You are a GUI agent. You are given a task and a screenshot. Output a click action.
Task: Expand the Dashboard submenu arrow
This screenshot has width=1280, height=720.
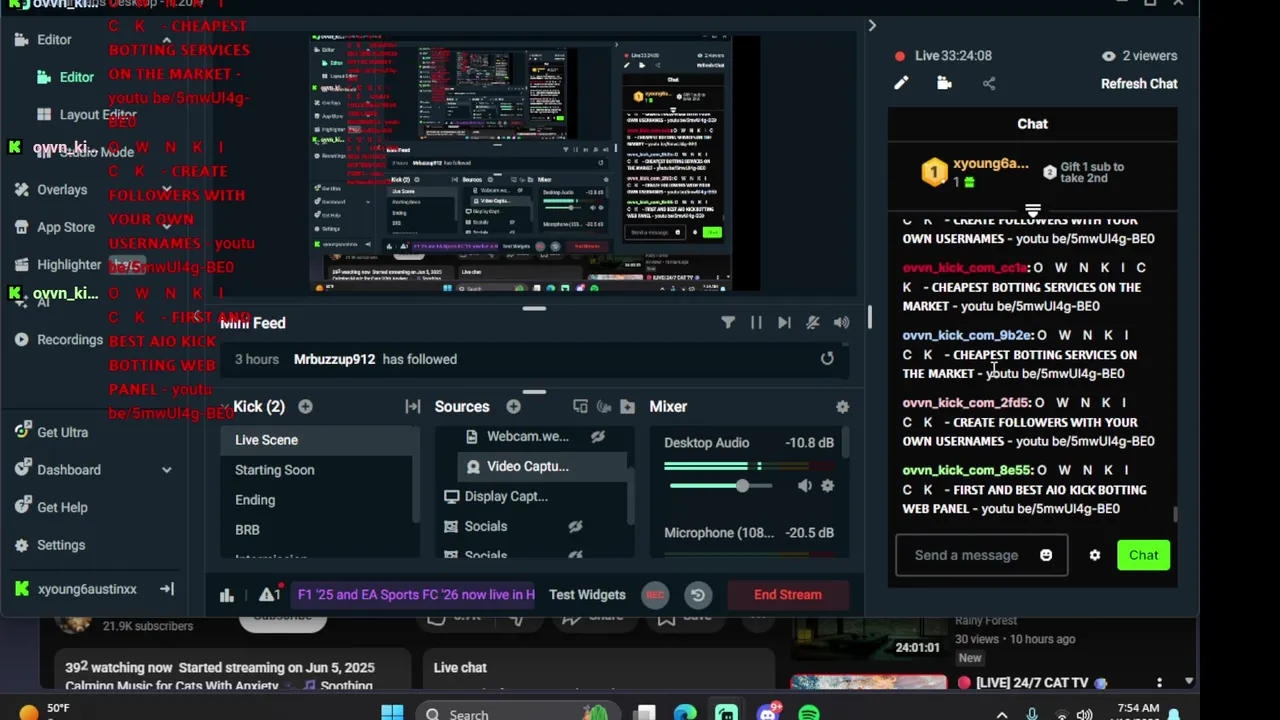coord(166,470)
